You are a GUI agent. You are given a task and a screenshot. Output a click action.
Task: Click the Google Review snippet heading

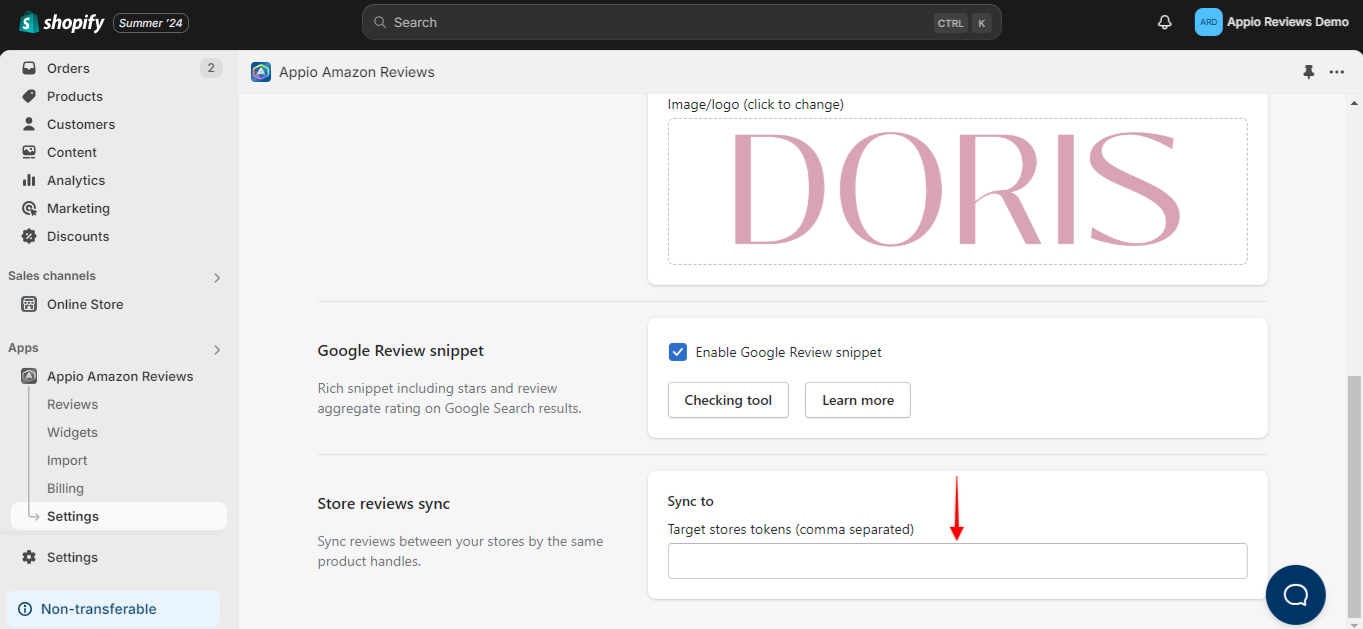pos(401,351)
